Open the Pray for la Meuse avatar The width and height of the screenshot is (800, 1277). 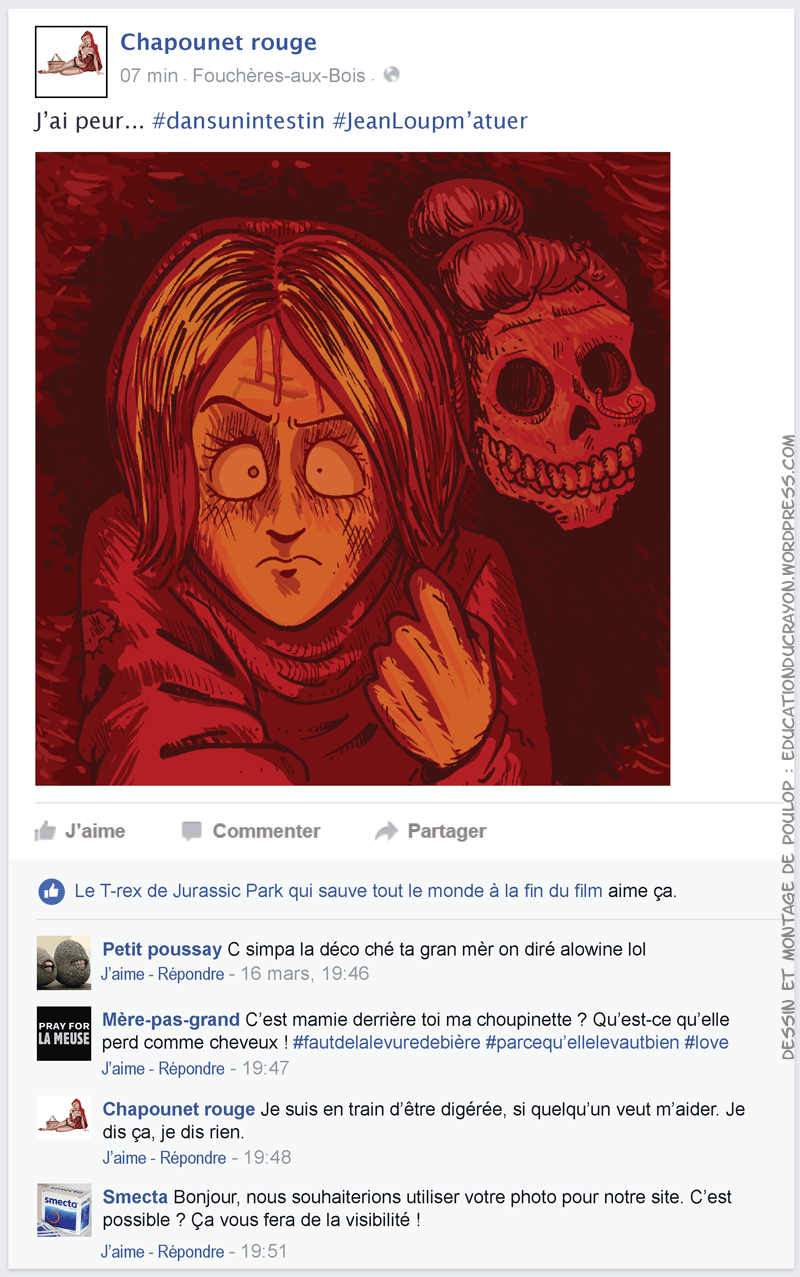tap(64, 1033)
